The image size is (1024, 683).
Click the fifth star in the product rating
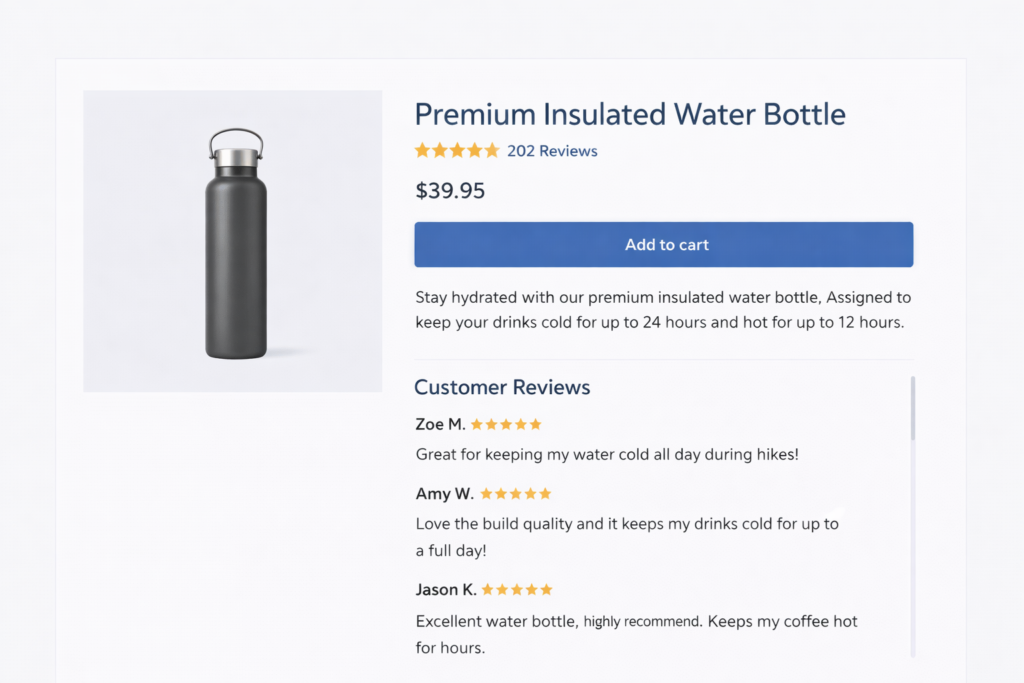(x=493, y=150)
